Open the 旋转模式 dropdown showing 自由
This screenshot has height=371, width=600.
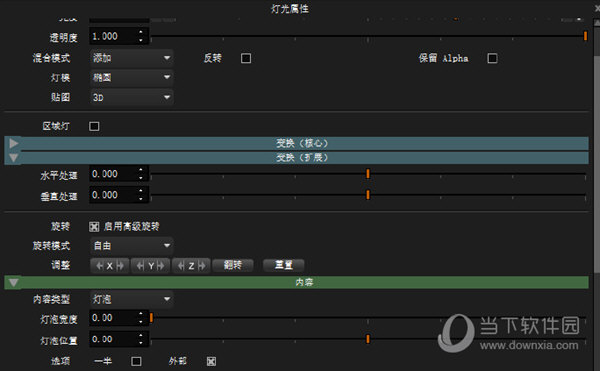pyautogui.click(x=131, y=246)
